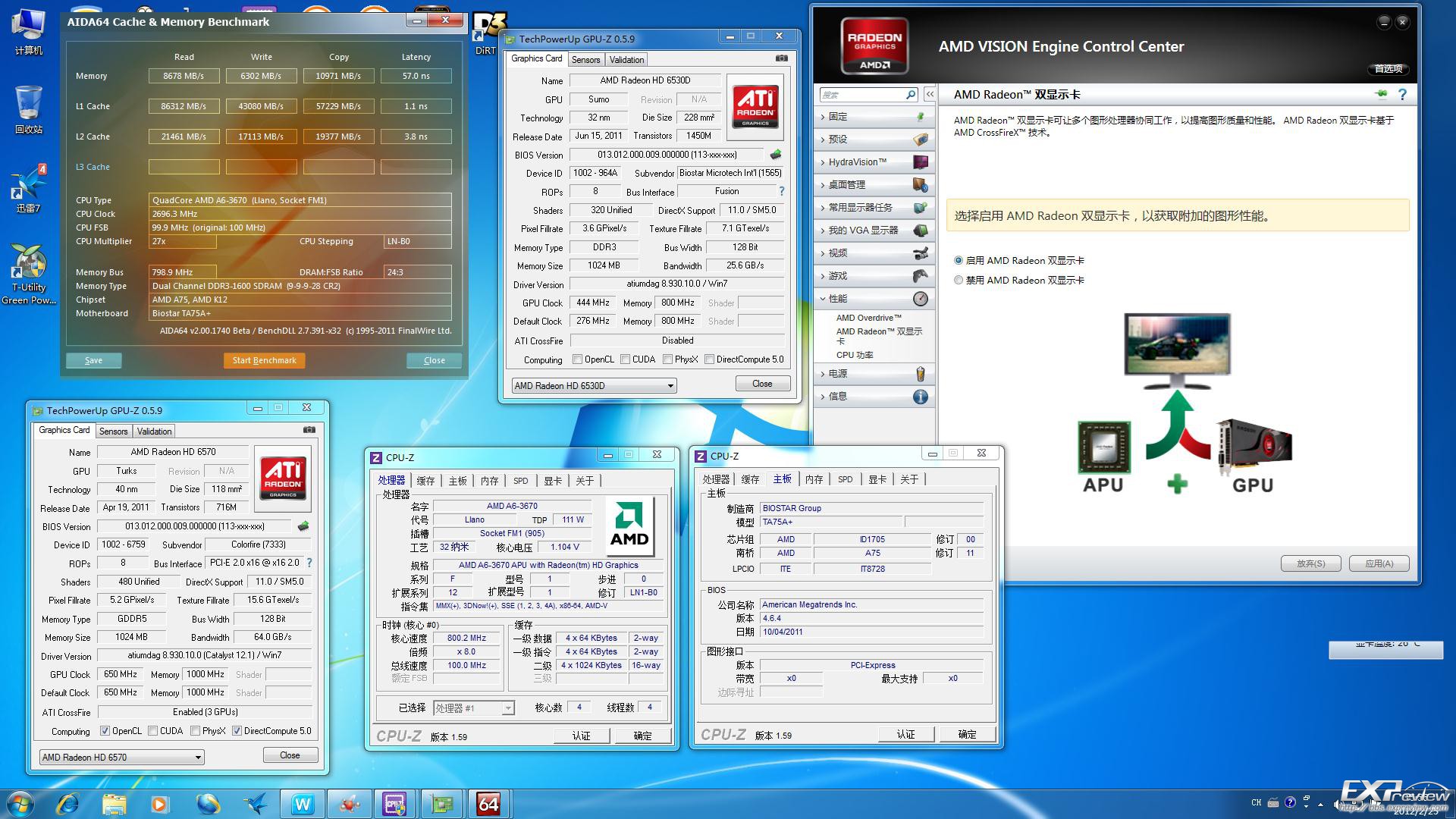Open 显卡 tab in mainboard CPU-Z window
This screenshot has width=1456, height=819.
click(x=877, y=479)
